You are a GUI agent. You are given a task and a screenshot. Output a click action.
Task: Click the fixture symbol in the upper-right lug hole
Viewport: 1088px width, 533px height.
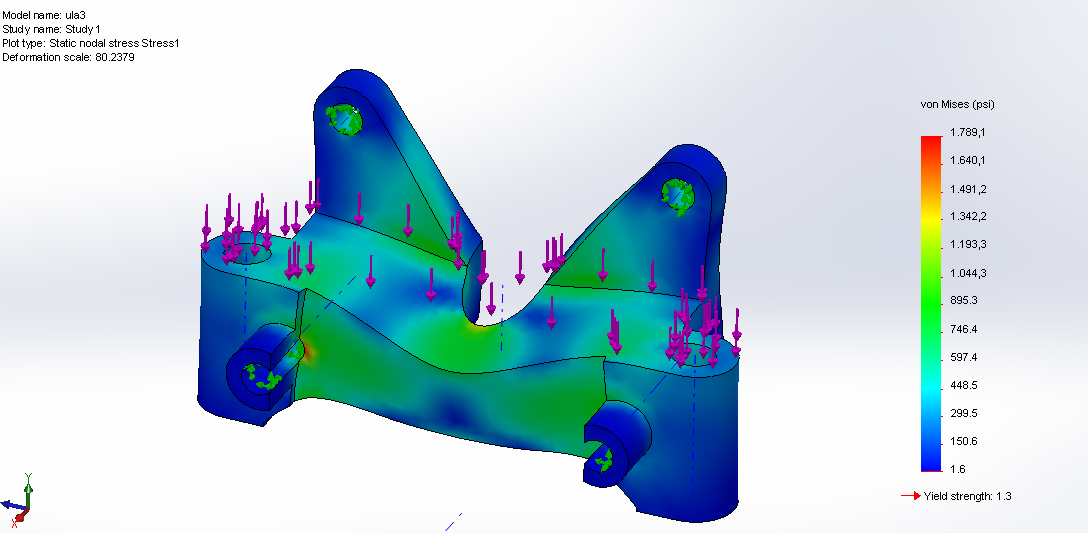coord(677,195)
